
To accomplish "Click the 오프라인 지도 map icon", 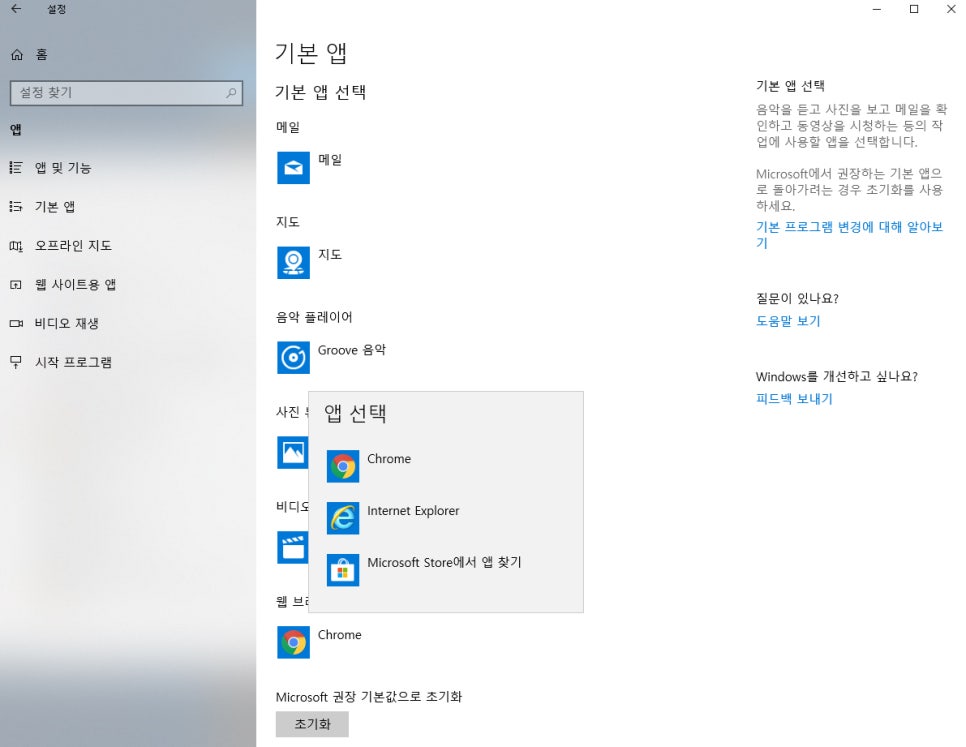I will [16, 246].
